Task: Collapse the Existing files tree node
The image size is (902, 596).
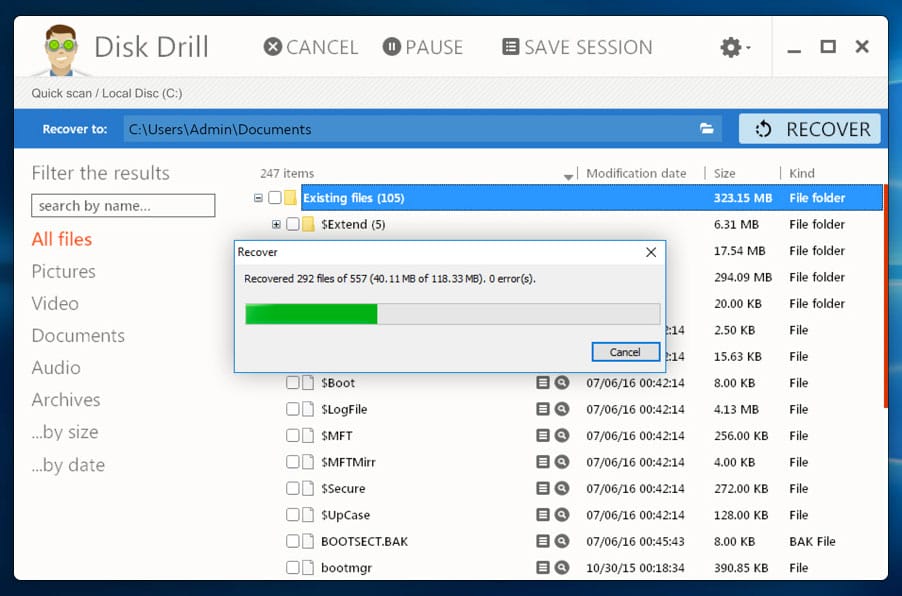Action: tap(258, 198)
